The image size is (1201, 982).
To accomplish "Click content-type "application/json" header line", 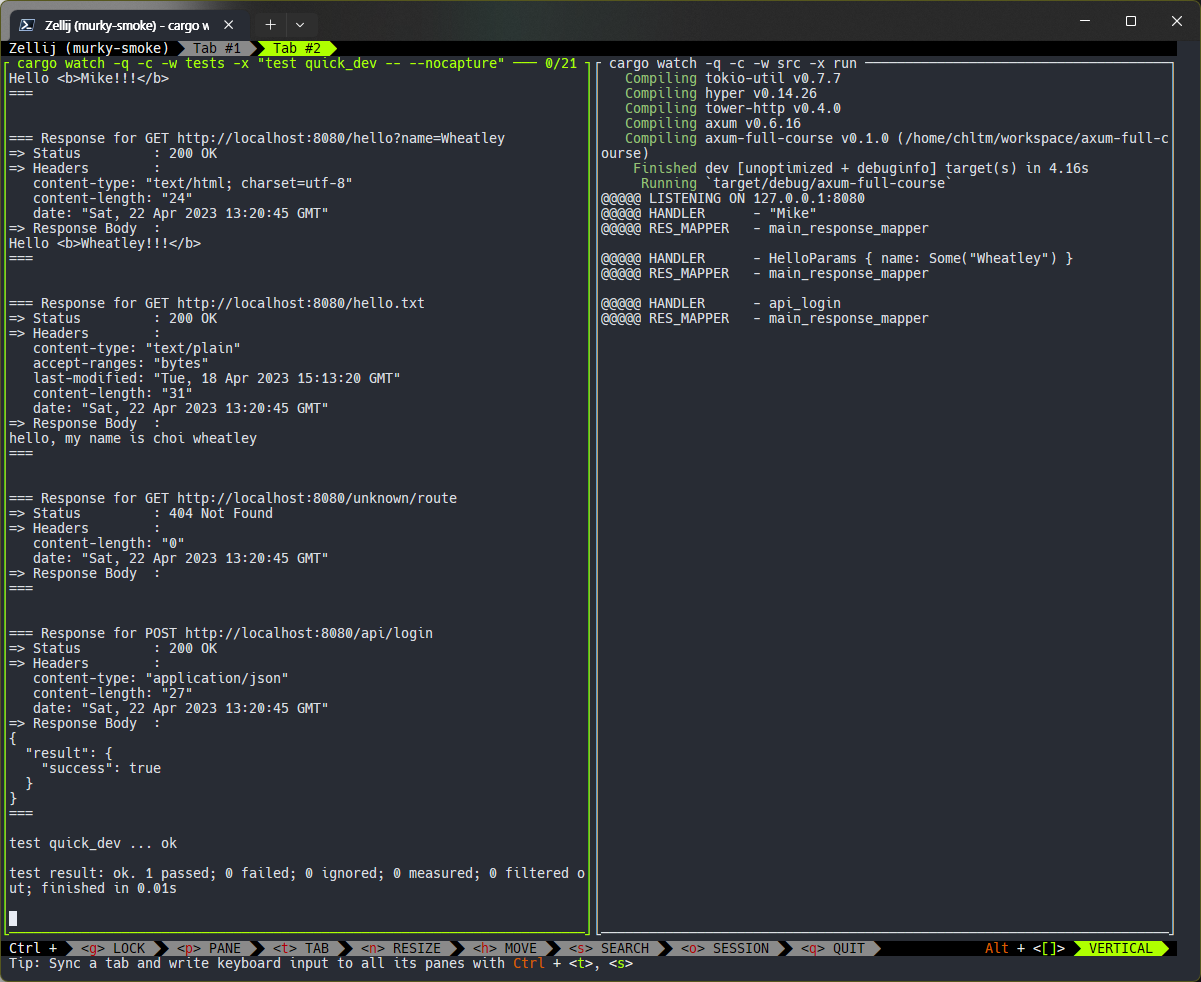I will coord(161,678).
